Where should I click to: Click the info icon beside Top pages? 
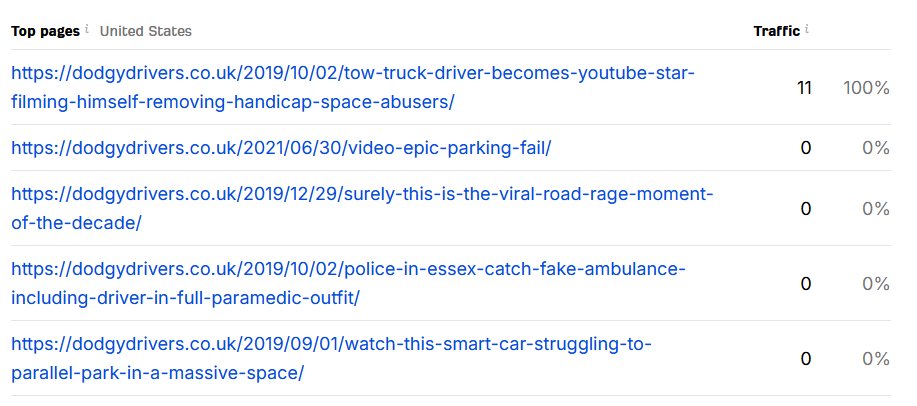[x=88, y=29]
